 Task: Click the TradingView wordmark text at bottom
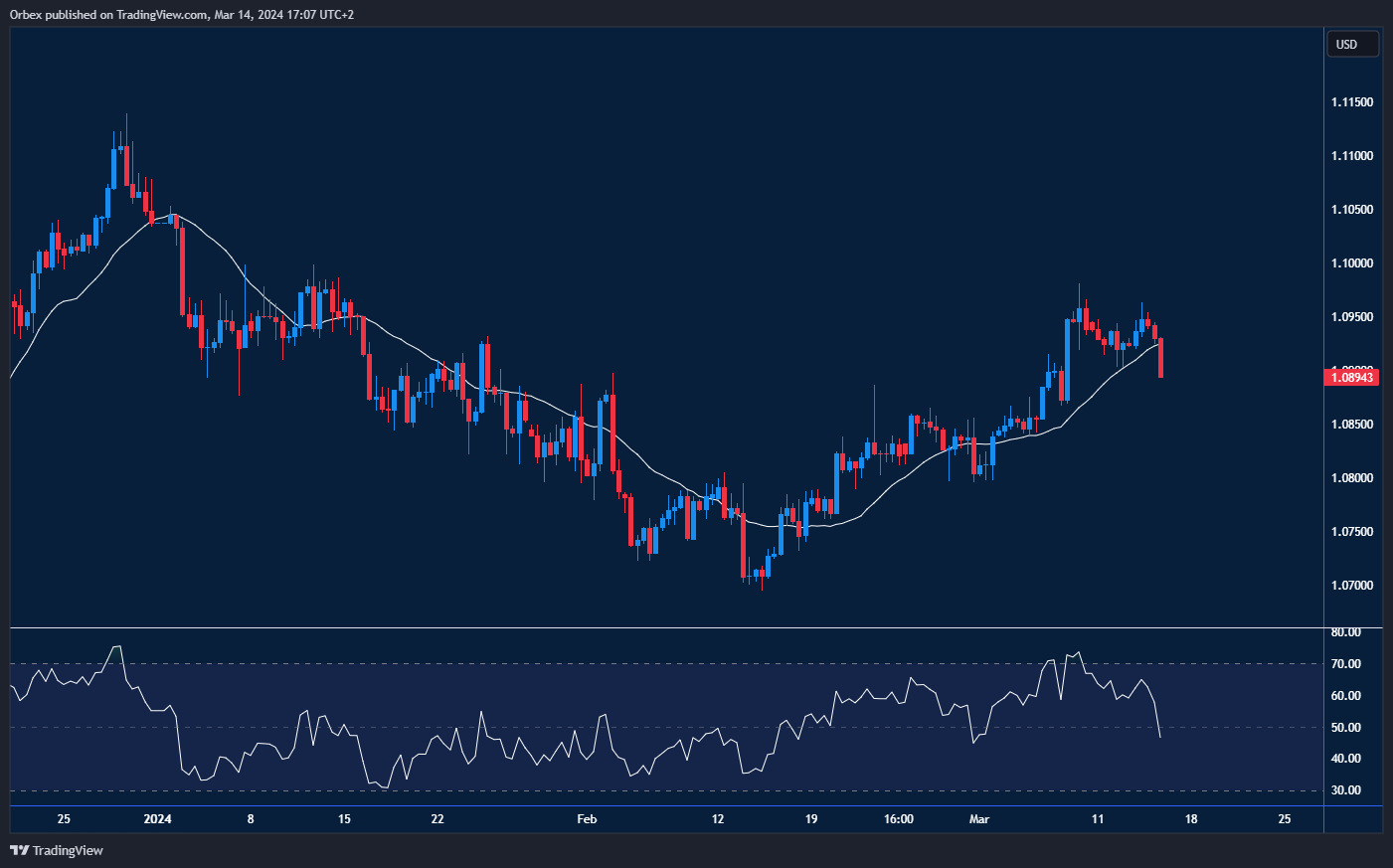[x=68, y=850]
